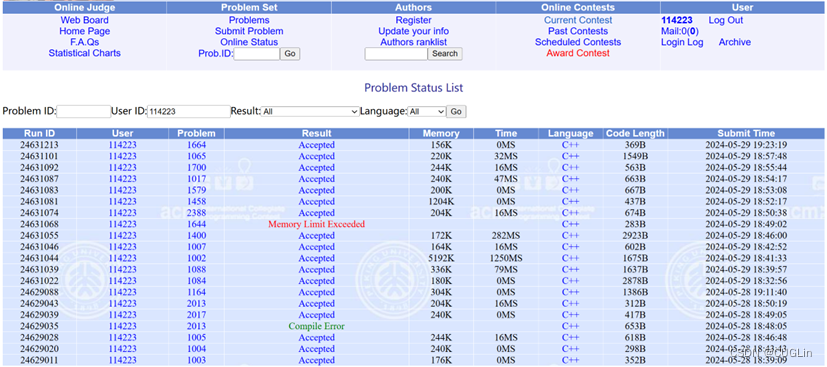The height and width of the screenshot is (367, 827).
Task: Expand the Result filter dropdown
Action: pyautogui.click(x=311, y=112)
